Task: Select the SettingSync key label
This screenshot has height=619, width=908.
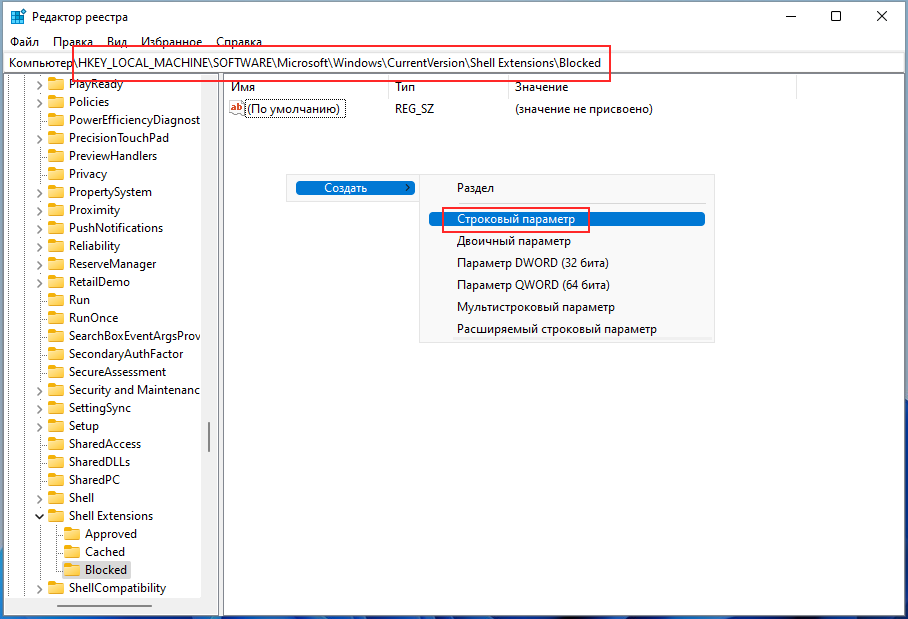Action: [100, 408]
